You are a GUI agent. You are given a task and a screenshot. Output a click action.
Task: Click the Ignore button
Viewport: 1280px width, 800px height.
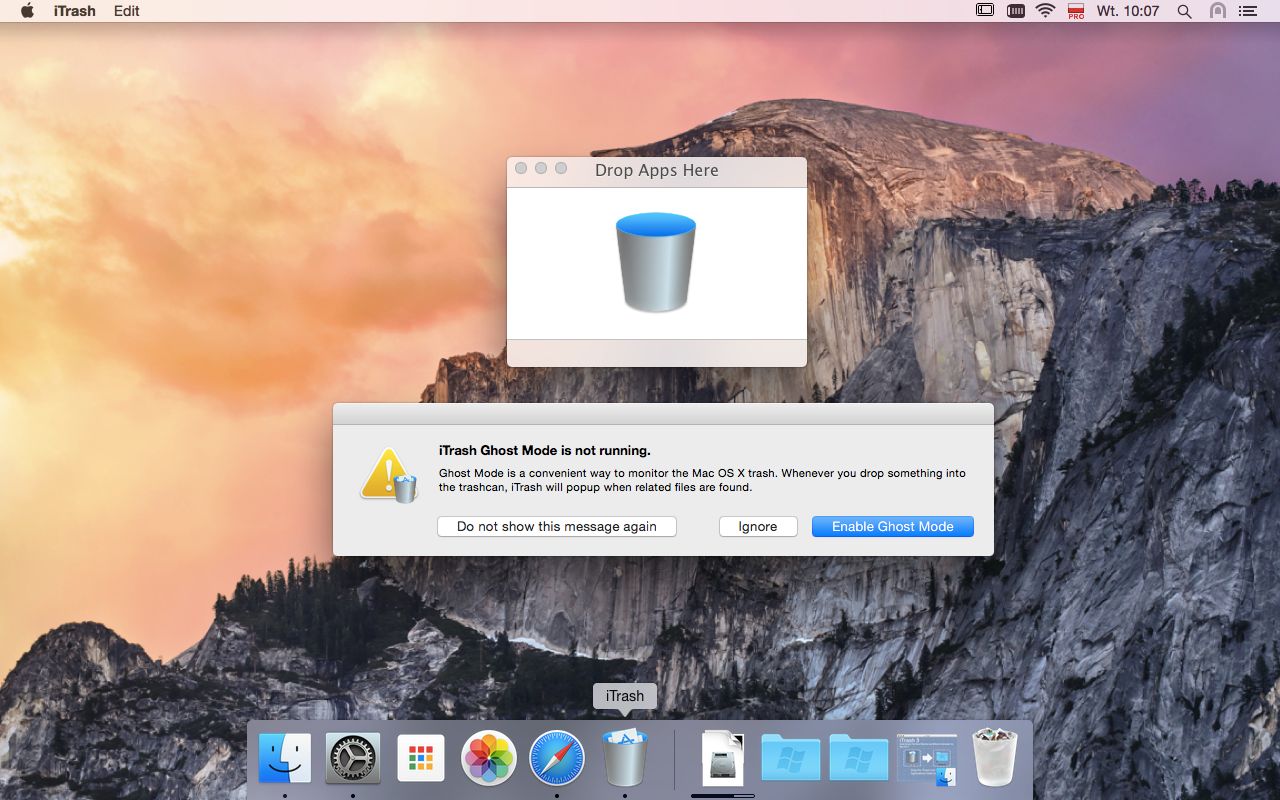[x=758, y=526]
